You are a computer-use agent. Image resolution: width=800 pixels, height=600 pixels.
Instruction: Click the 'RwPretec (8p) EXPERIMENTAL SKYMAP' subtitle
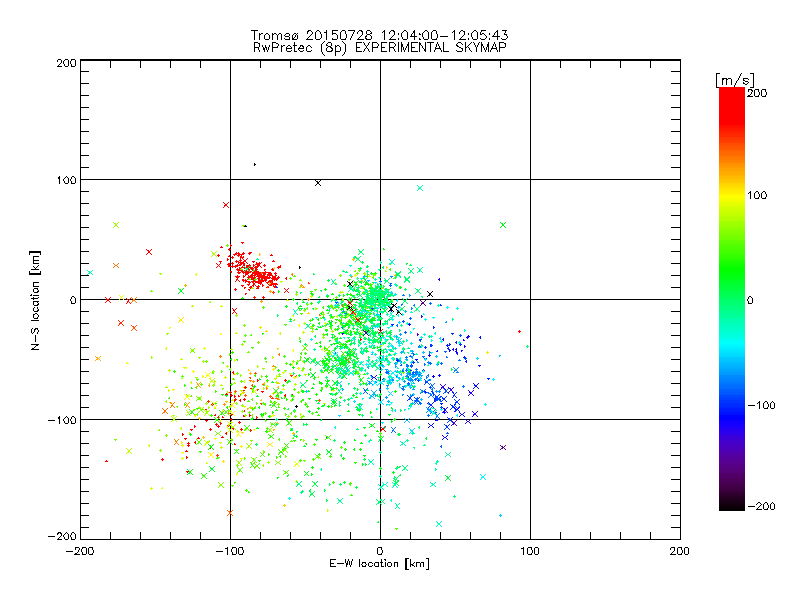[x=380, y=47]
